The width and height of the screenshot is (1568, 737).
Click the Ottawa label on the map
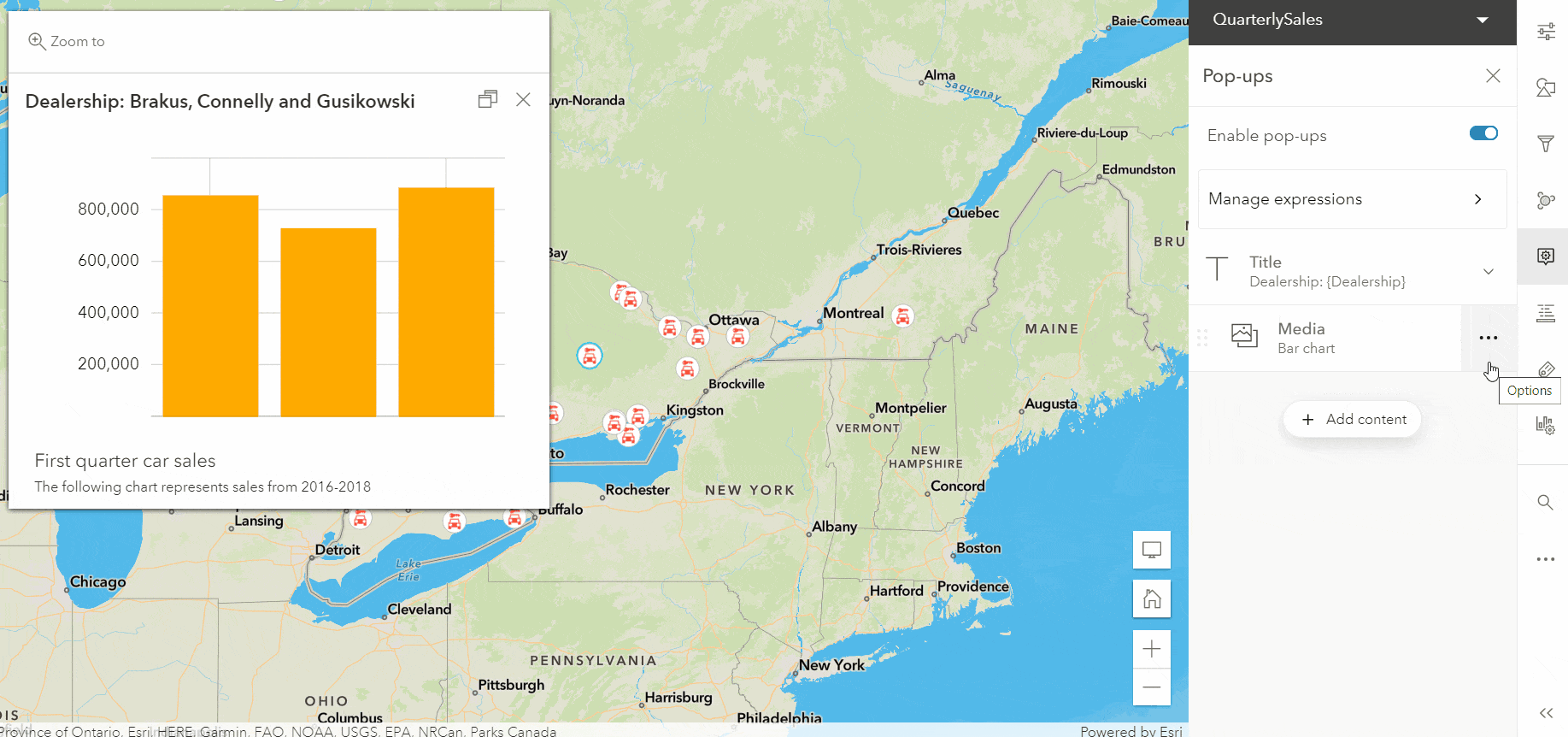(x=733, y=320)
